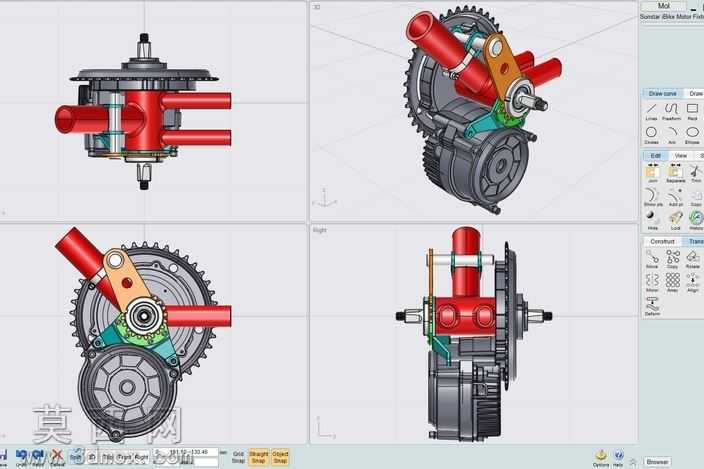Click the Redo icon
Viewport: 704px width, 469px height.
[x=39, y=458]
